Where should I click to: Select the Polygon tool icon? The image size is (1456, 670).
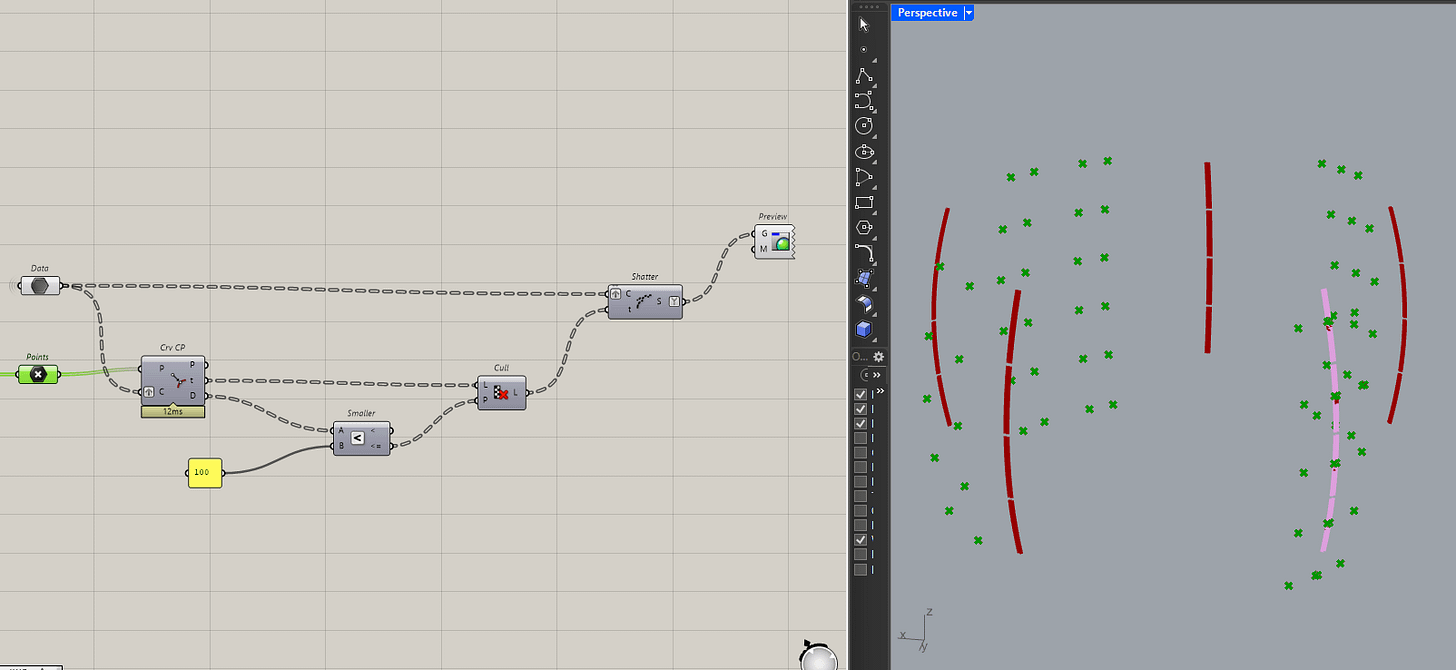click(x=865, y=229)
